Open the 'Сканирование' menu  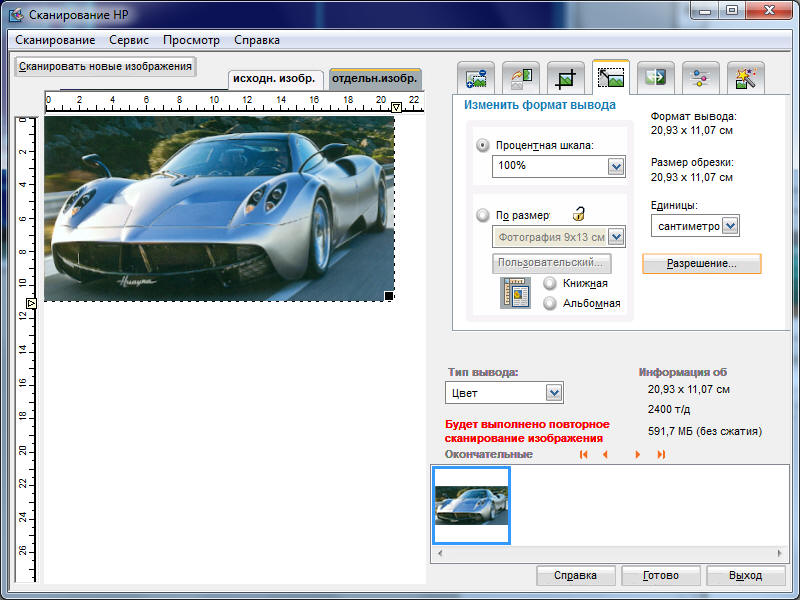(x=55, y=40)
